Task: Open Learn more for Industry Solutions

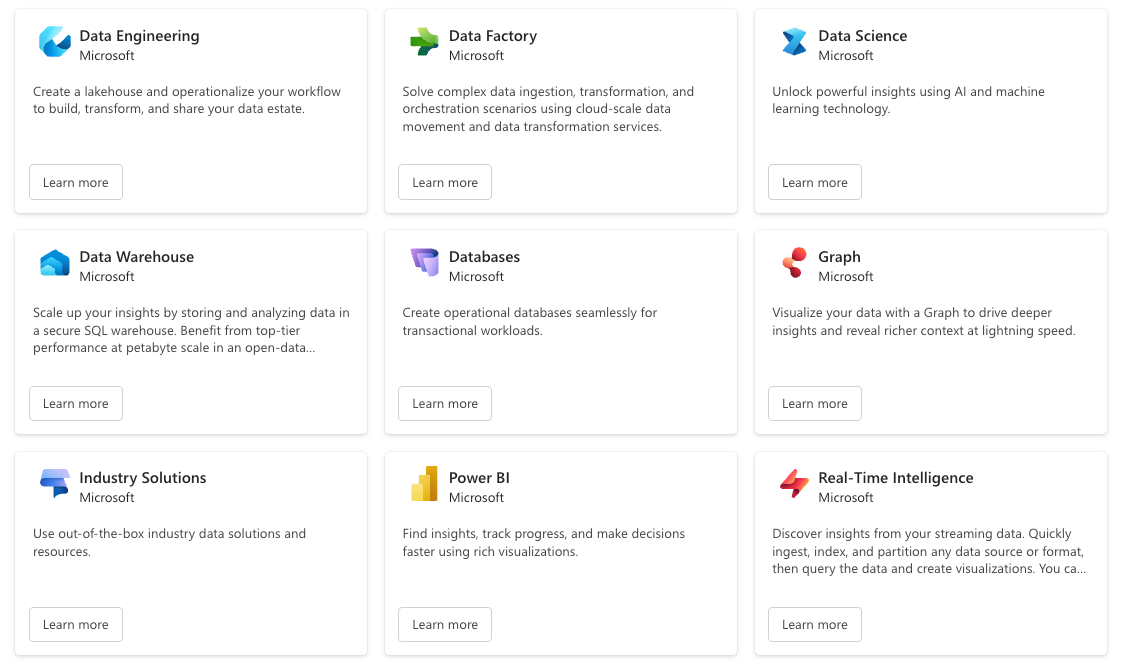Action: (76, 624)
